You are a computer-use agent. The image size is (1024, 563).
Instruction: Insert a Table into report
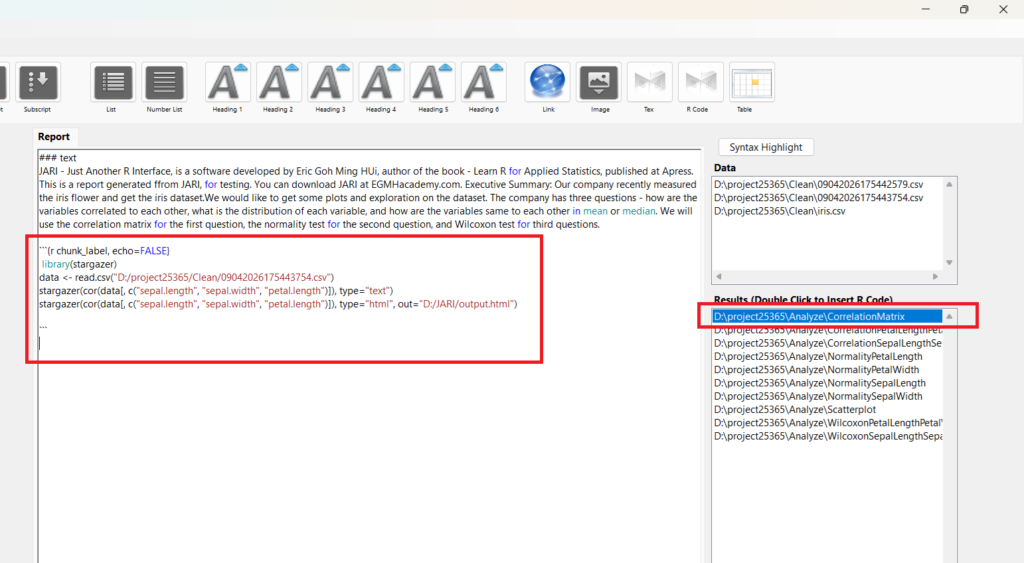[x=751, y=82]
